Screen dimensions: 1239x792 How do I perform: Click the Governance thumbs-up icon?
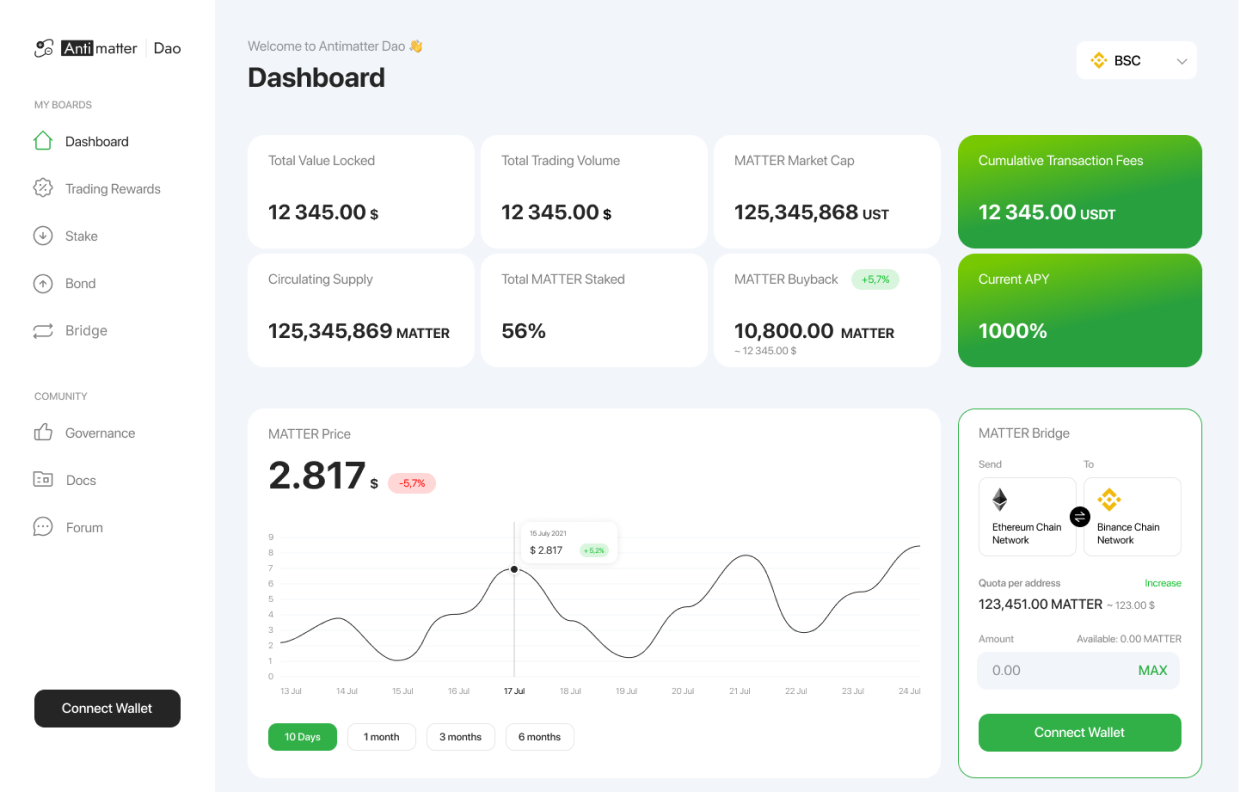pos(43,433)
